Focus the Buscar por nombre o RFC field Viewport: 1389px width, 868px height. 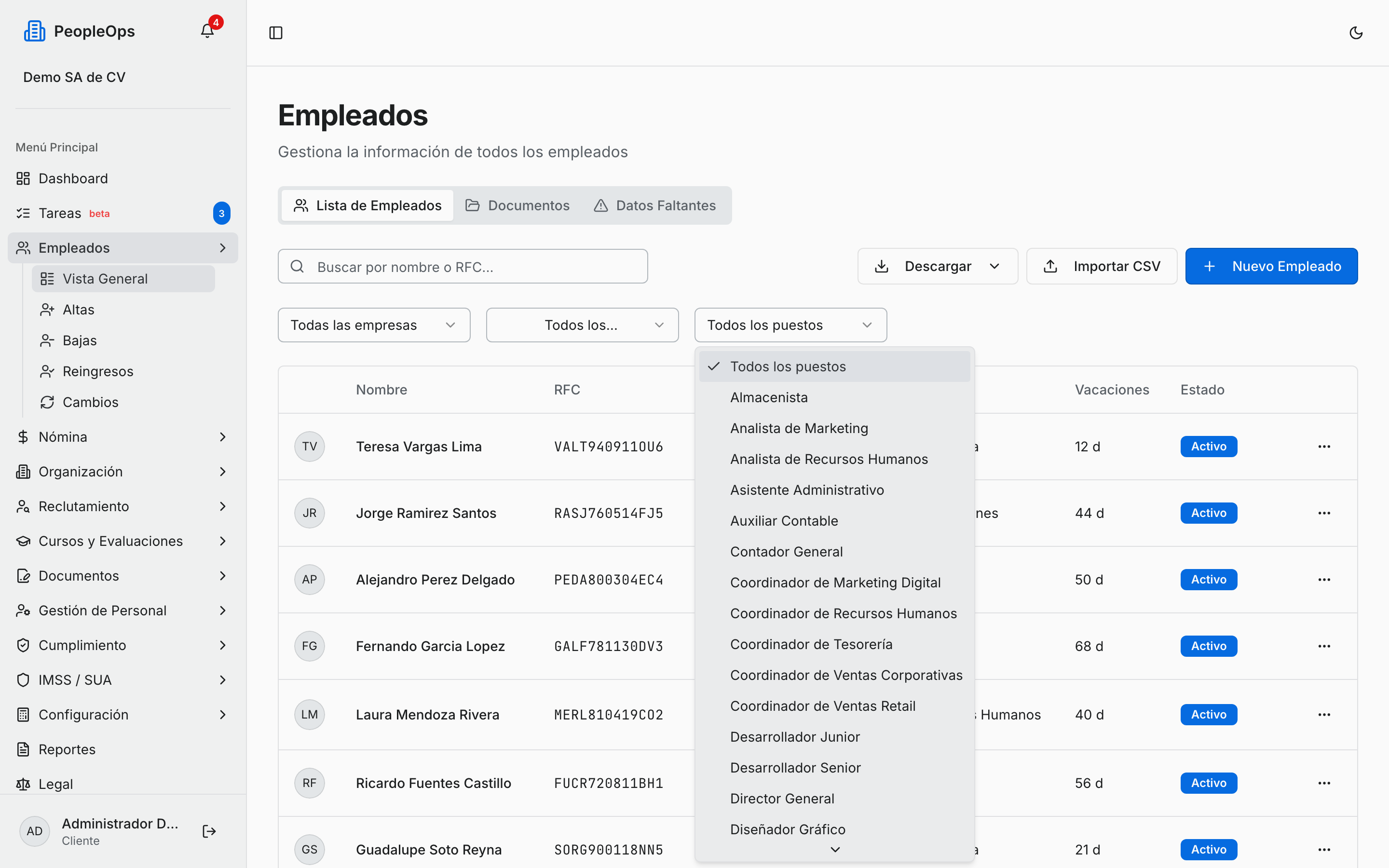[x=463, y=266]
